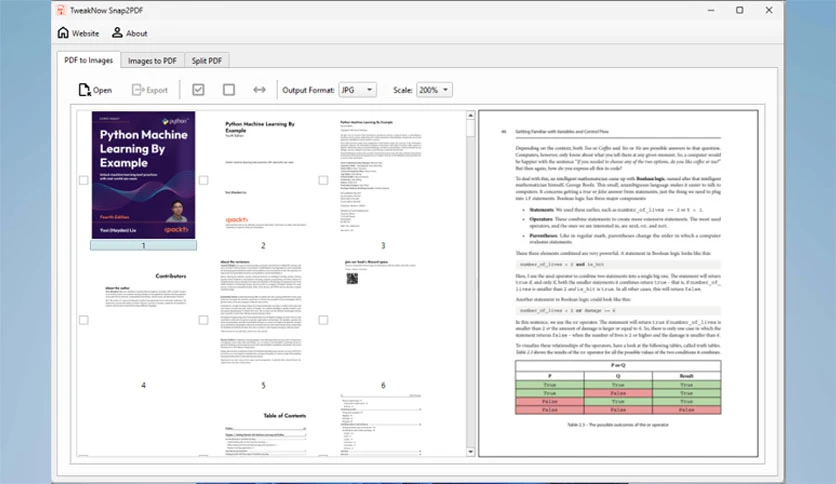The width and height of the screenshot is (836, 484).
Task: Check the box for page 6
Action: pos(323,320)
